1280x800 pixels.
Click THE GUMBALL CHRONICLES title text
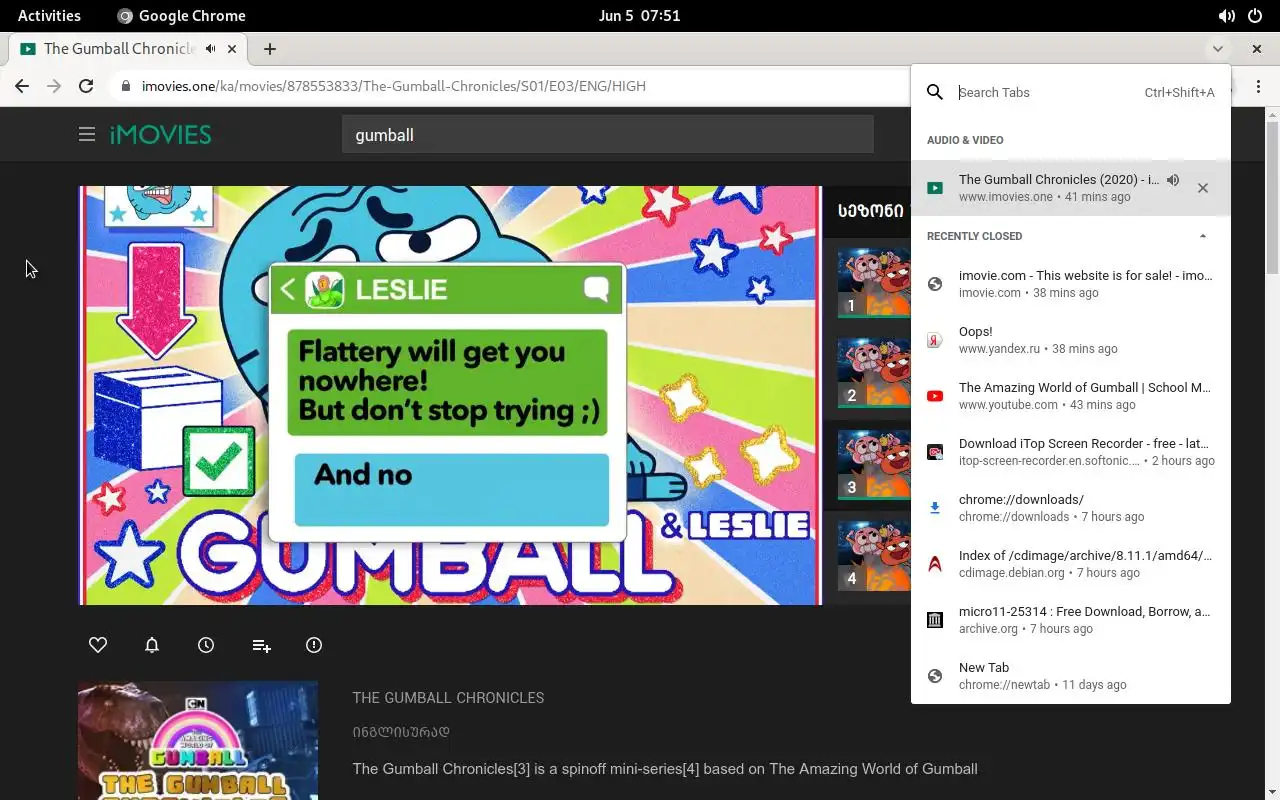pos(448,698)
